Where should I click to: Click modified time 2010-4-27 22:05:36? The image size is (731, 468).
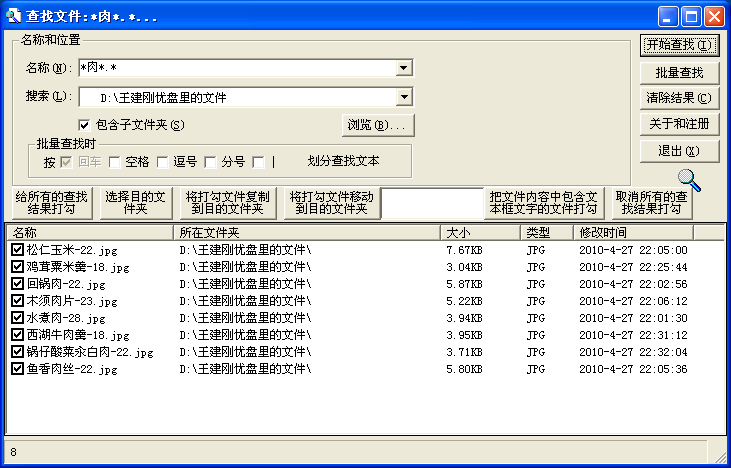coord(633,369)
